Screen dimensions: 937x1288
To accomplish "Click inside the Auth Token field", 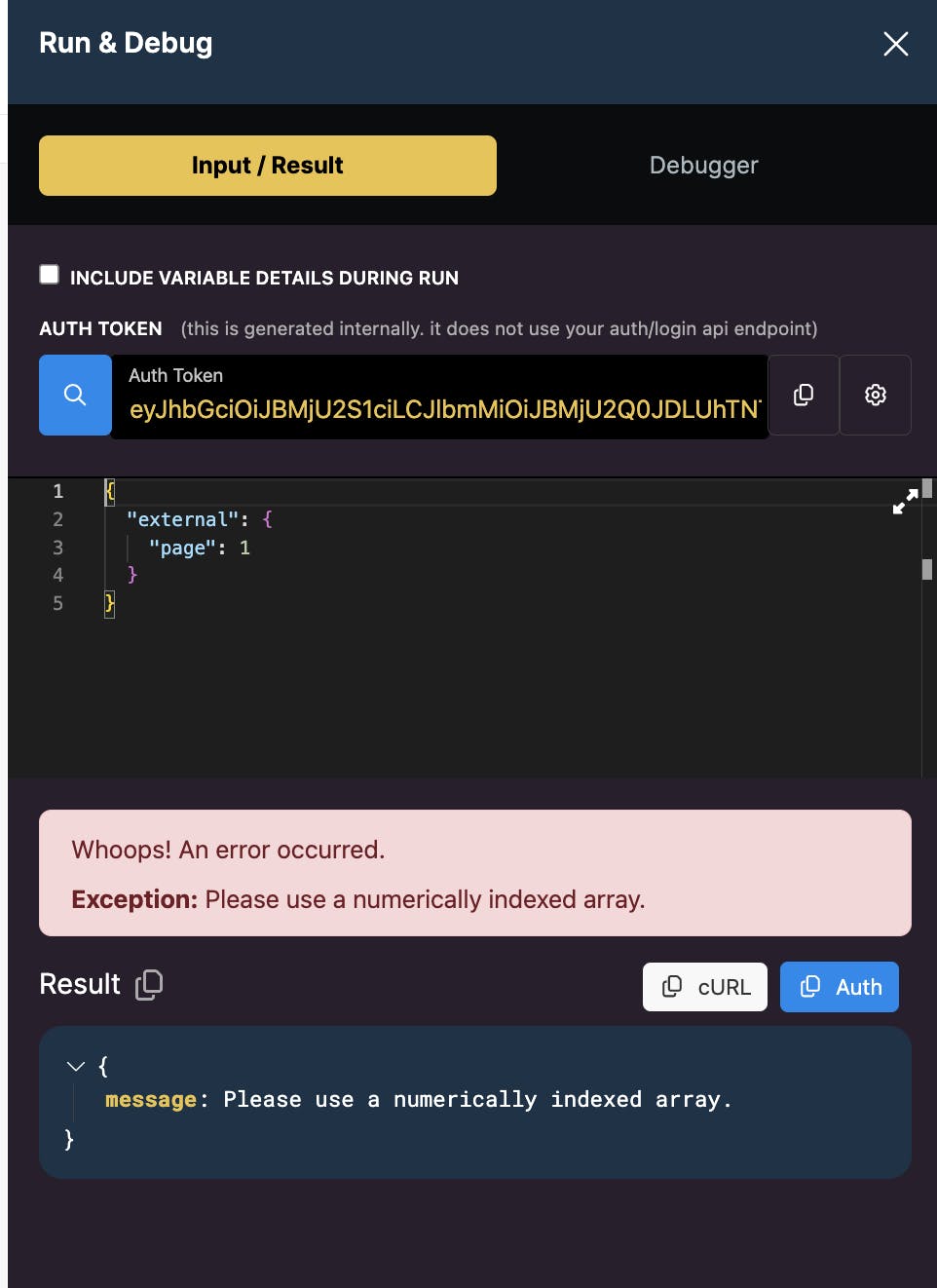I will click(443, 409).
